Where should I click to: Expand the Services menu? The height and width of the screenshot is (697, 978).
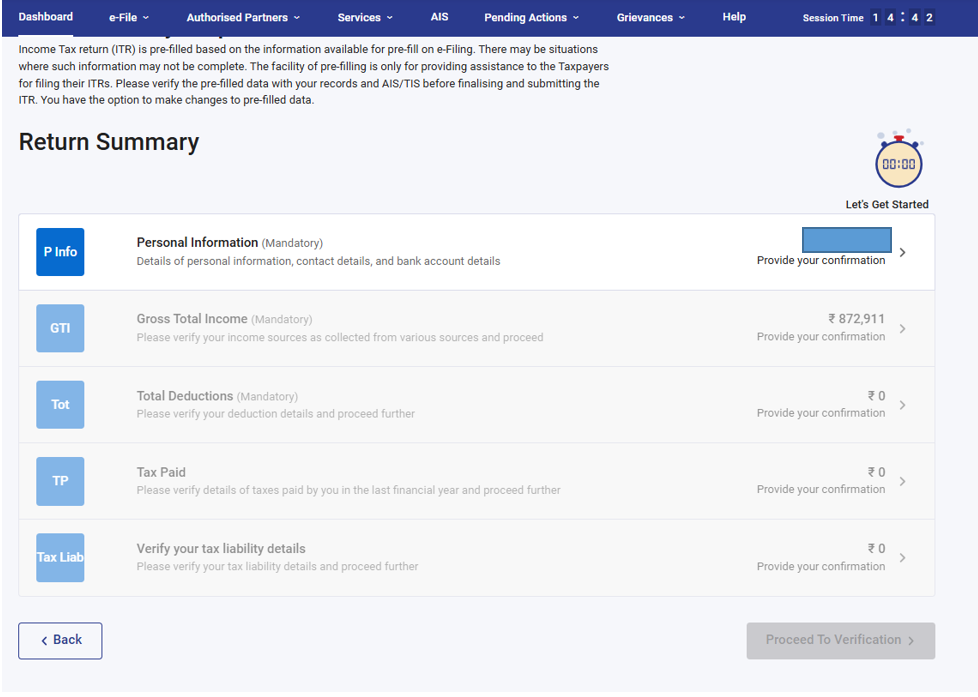pyautogui.click(x=365, y=18)
